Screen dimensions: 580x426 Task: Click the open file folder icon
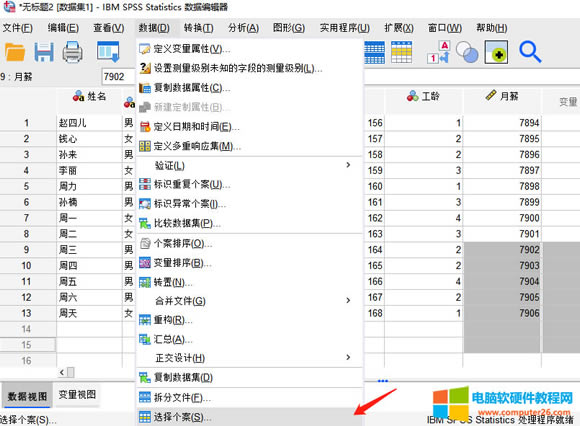[15, 52]
